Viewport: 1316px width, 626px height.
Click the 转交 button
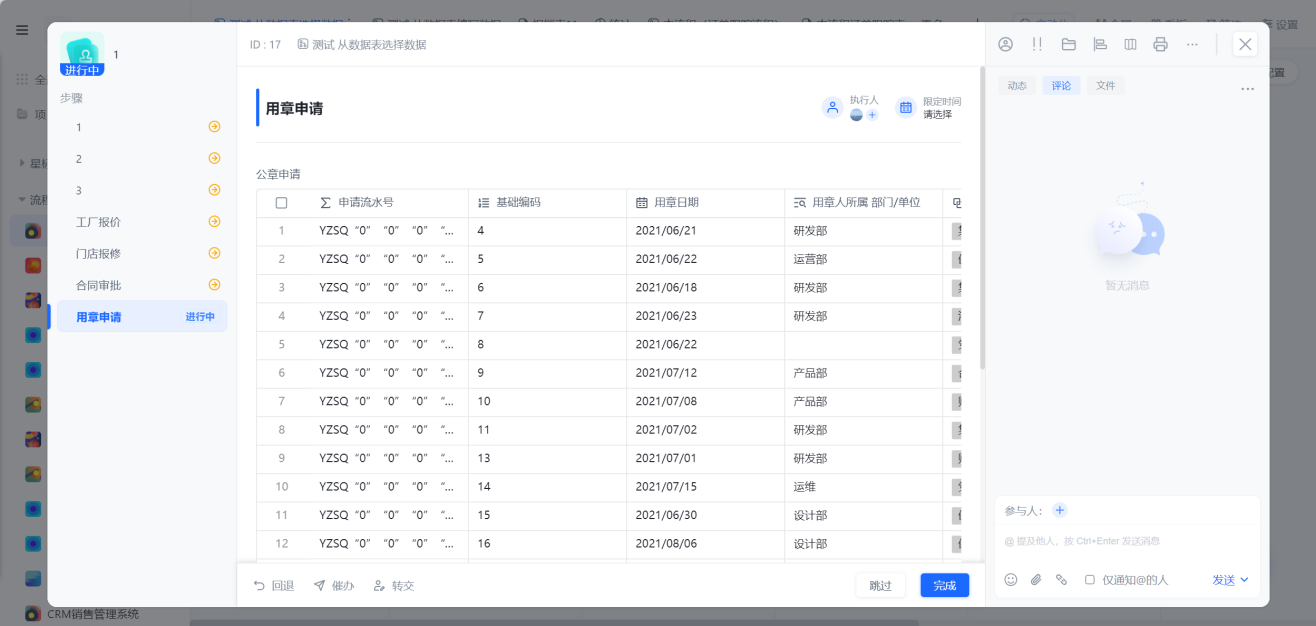pos(393,586)
